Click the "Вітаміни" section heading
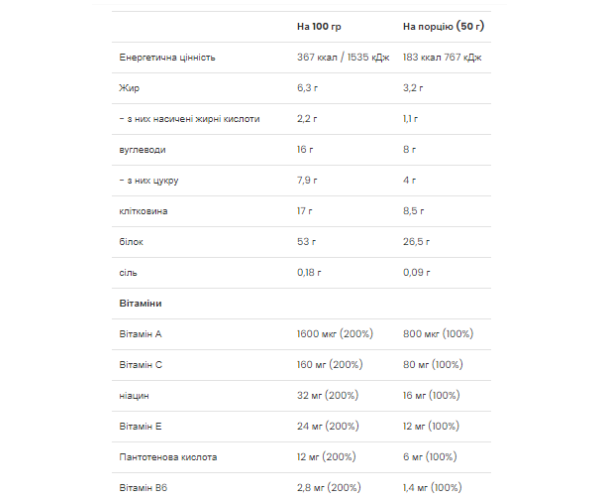Viewport: 600px width, 500px height. coord(139,302)
